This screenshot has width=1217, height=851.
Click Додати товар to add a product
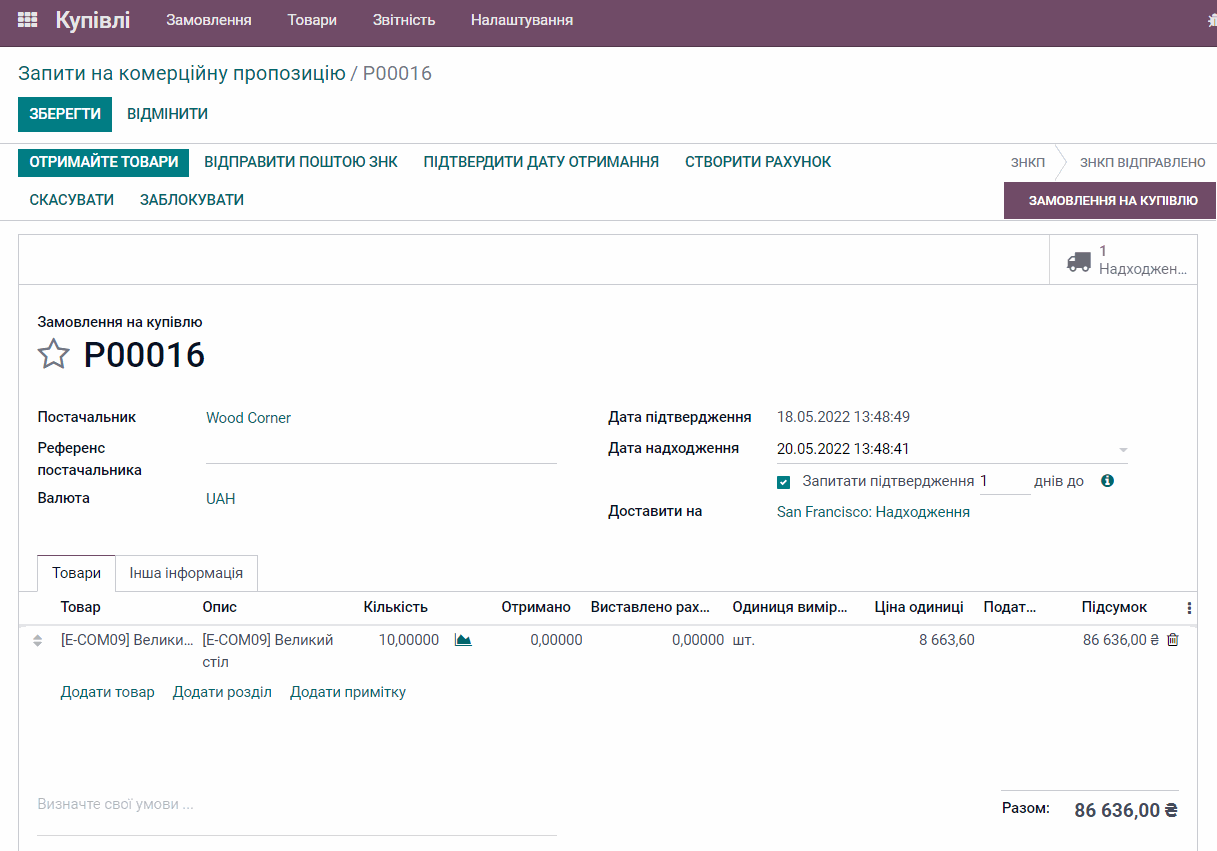click(107, 691)
